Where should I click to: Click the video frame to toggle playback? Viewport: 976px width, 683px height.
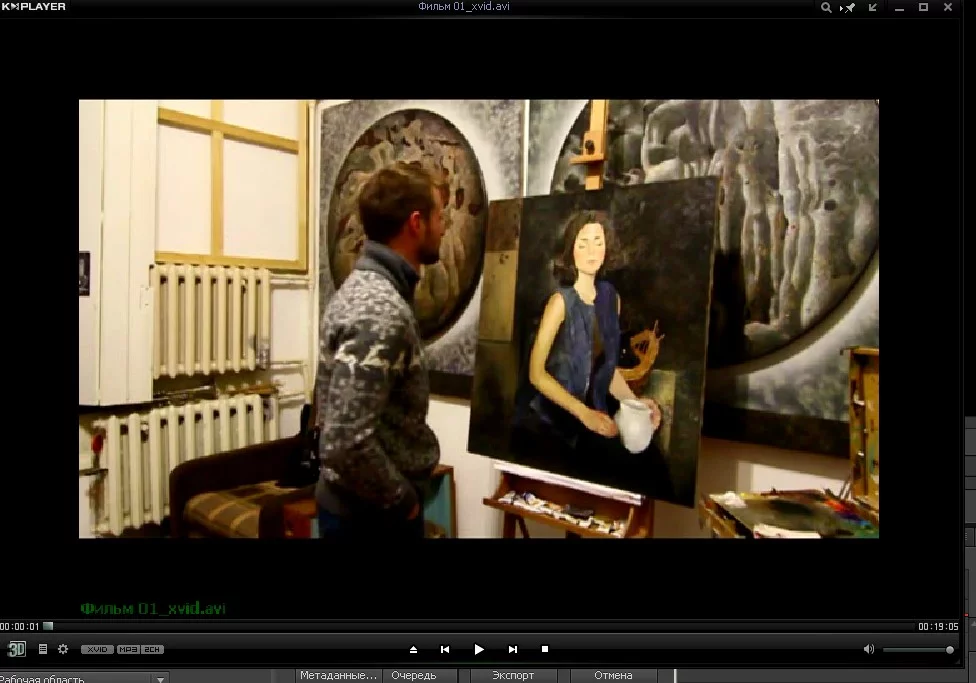click(479, 319)
